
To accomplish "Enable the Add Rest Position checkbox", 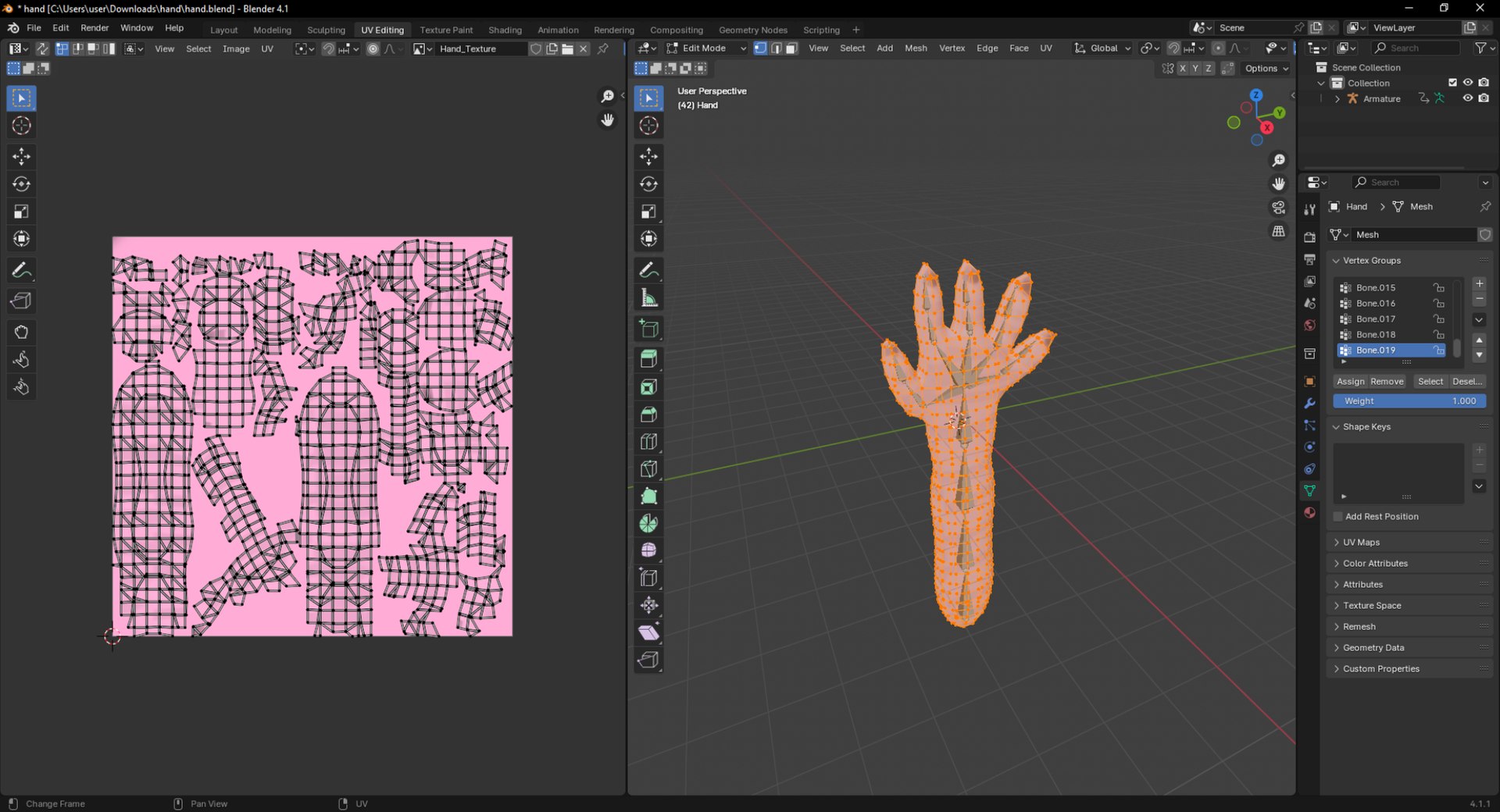I will tap(1338, 517).
